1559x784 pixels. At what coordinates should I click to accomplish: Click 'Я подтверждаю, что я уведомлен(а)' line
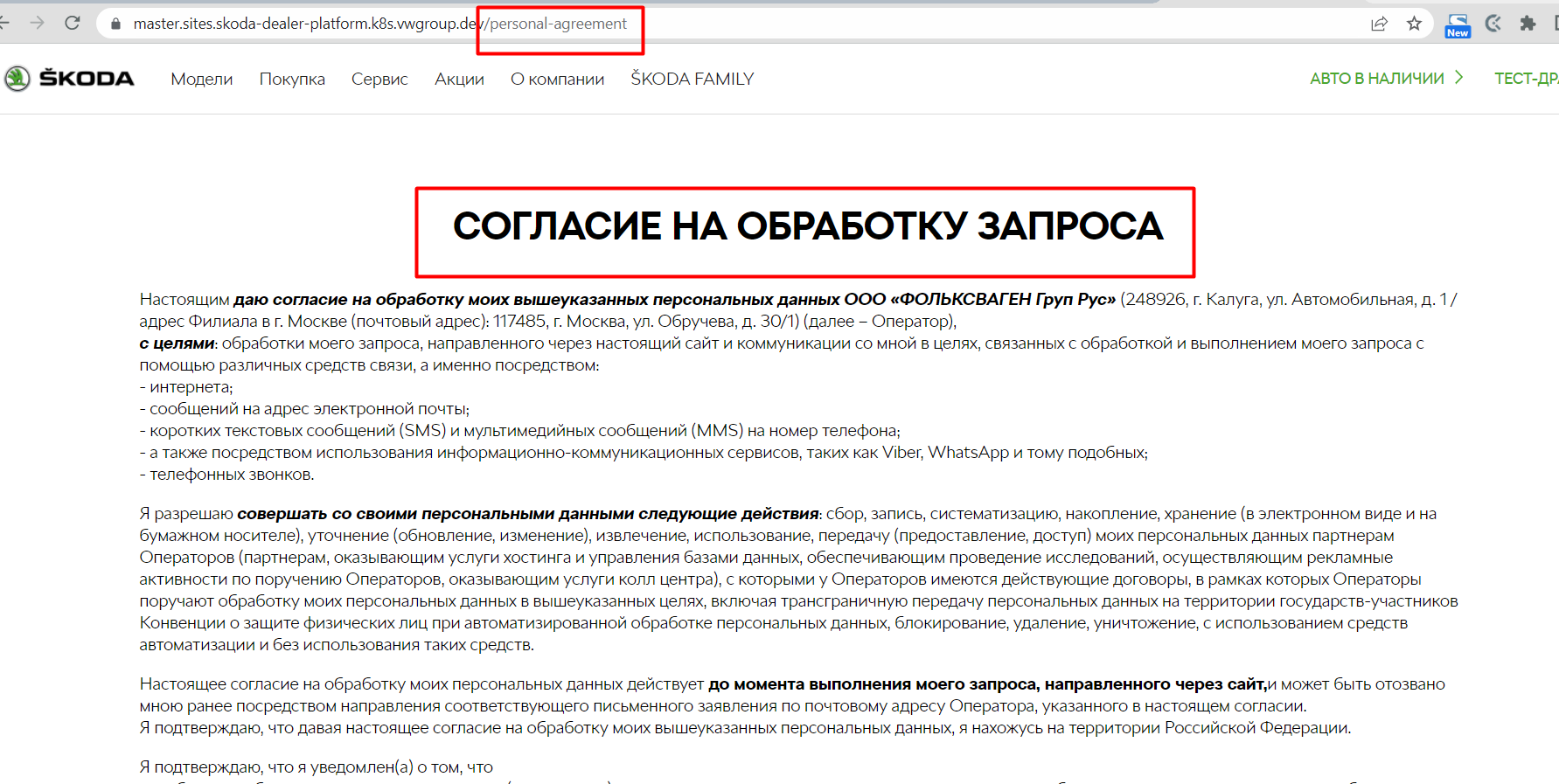tap(317, 767)
